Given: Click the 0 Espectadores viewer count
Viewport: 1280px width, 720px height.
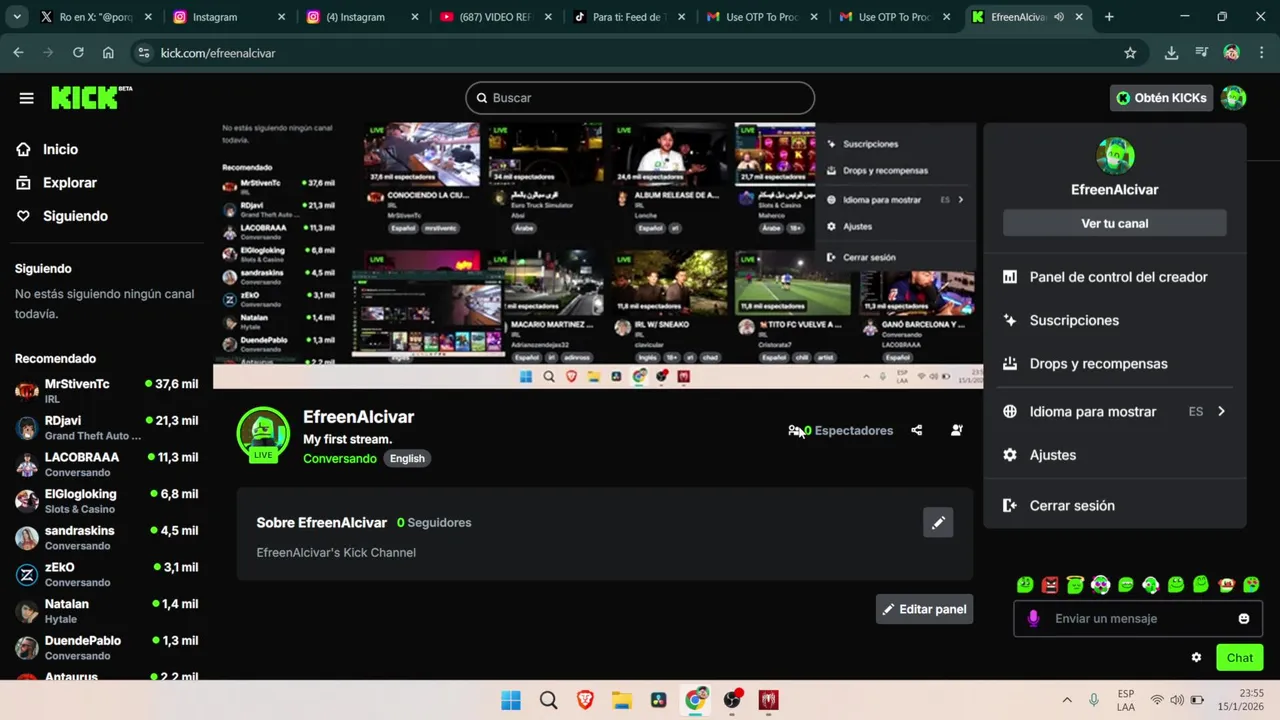Looking at the screenshot, I should coord(841,431).
